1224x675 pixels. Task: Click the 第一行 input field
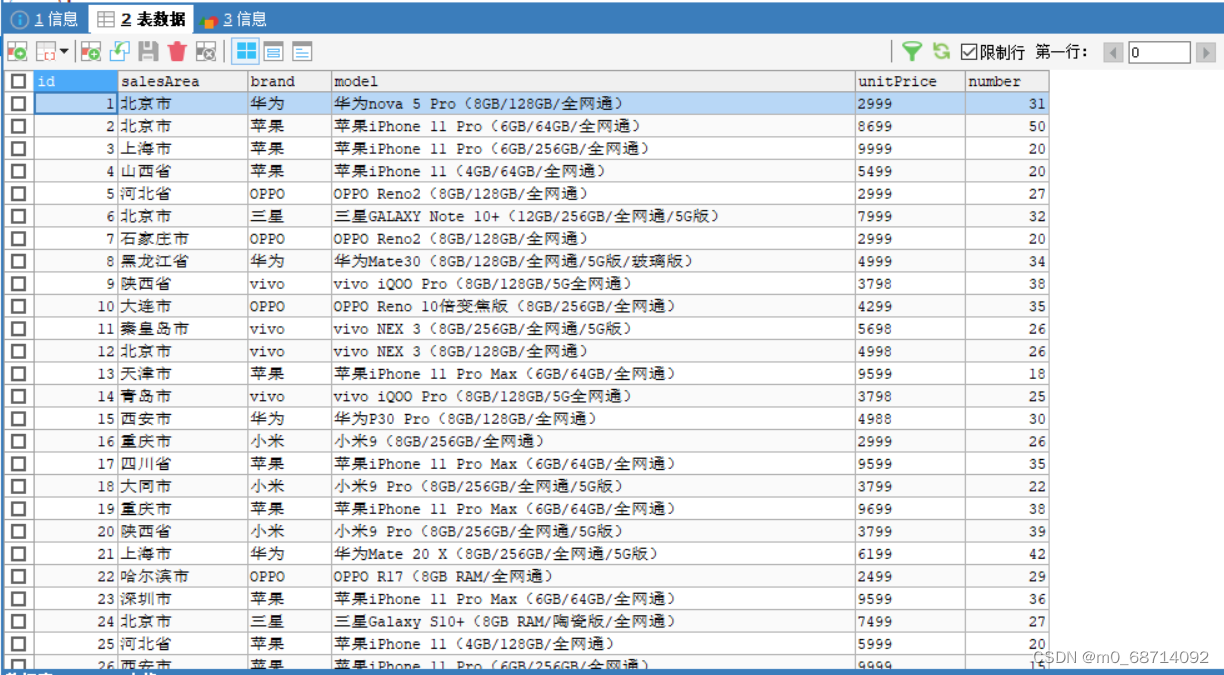(x=1159, y=52)
